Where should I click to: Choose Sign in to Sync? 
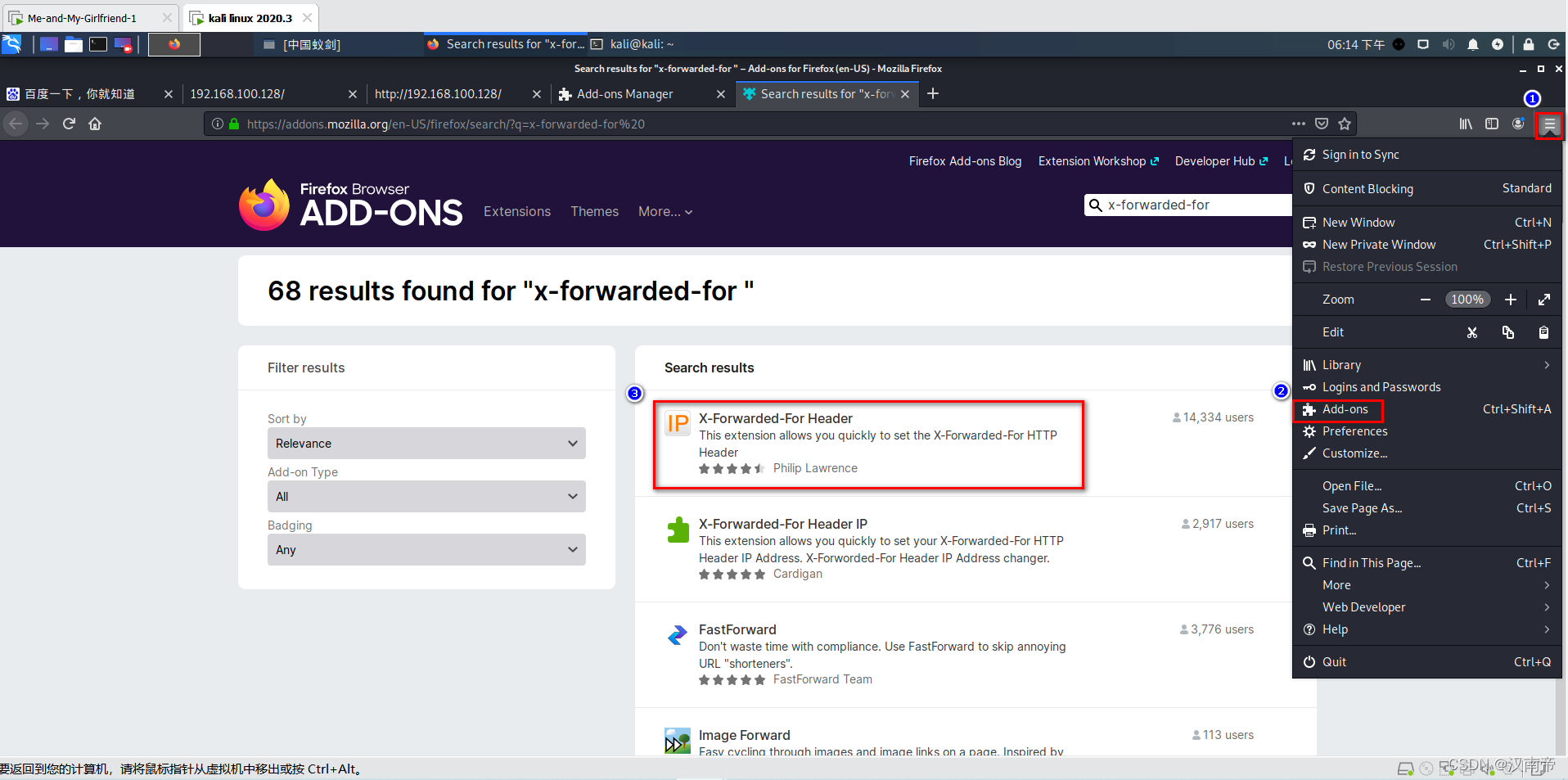coord(1427,155)
